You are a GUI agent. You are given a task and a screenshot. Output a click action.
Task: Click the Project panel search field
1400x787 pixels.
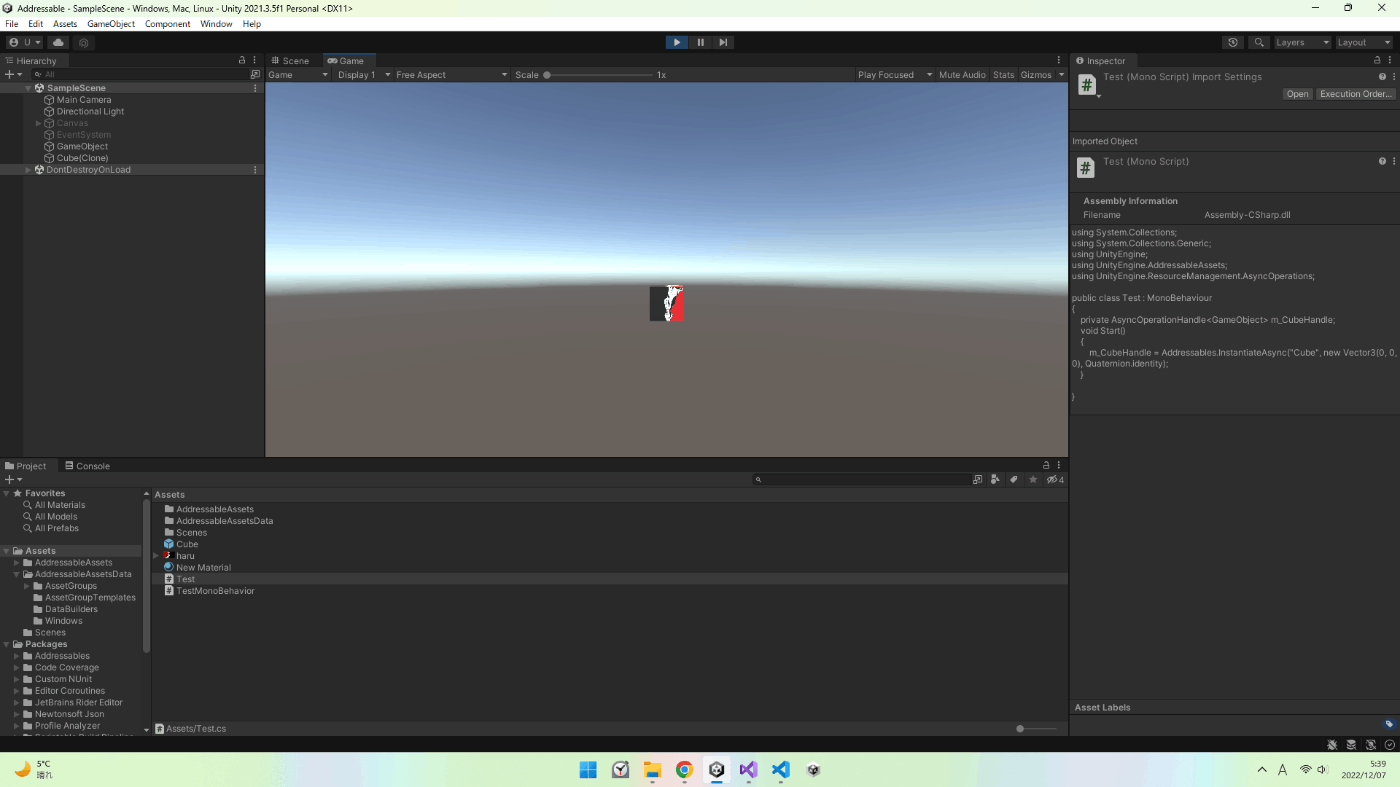[860, 480]
